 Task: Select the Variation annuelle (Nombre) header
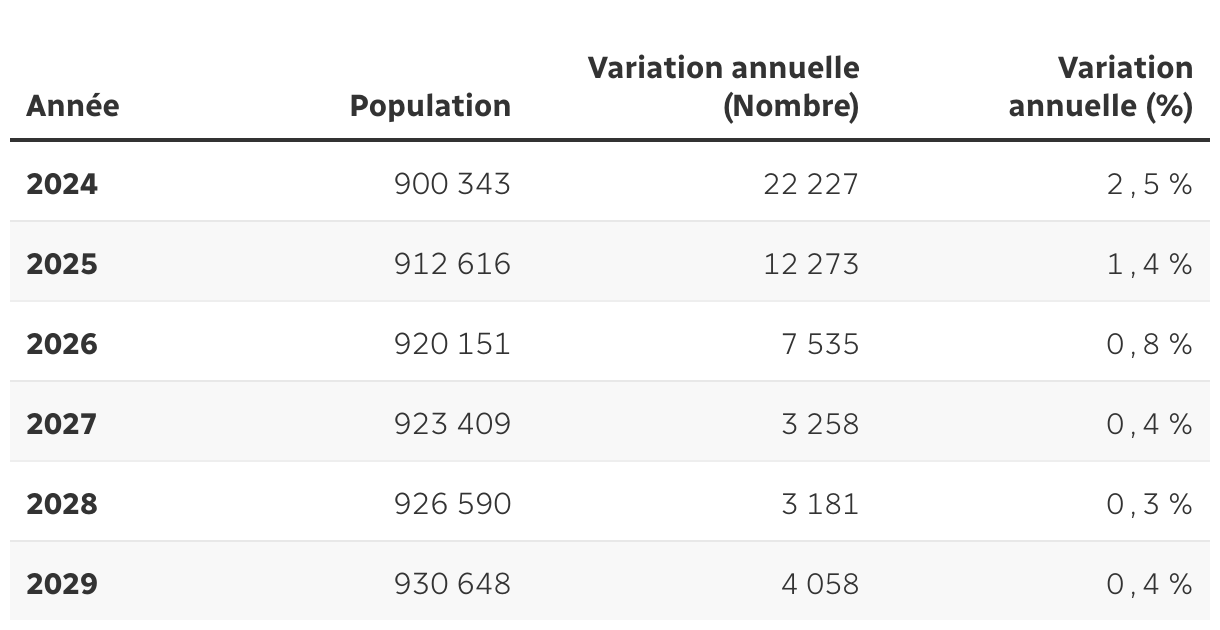723,87
